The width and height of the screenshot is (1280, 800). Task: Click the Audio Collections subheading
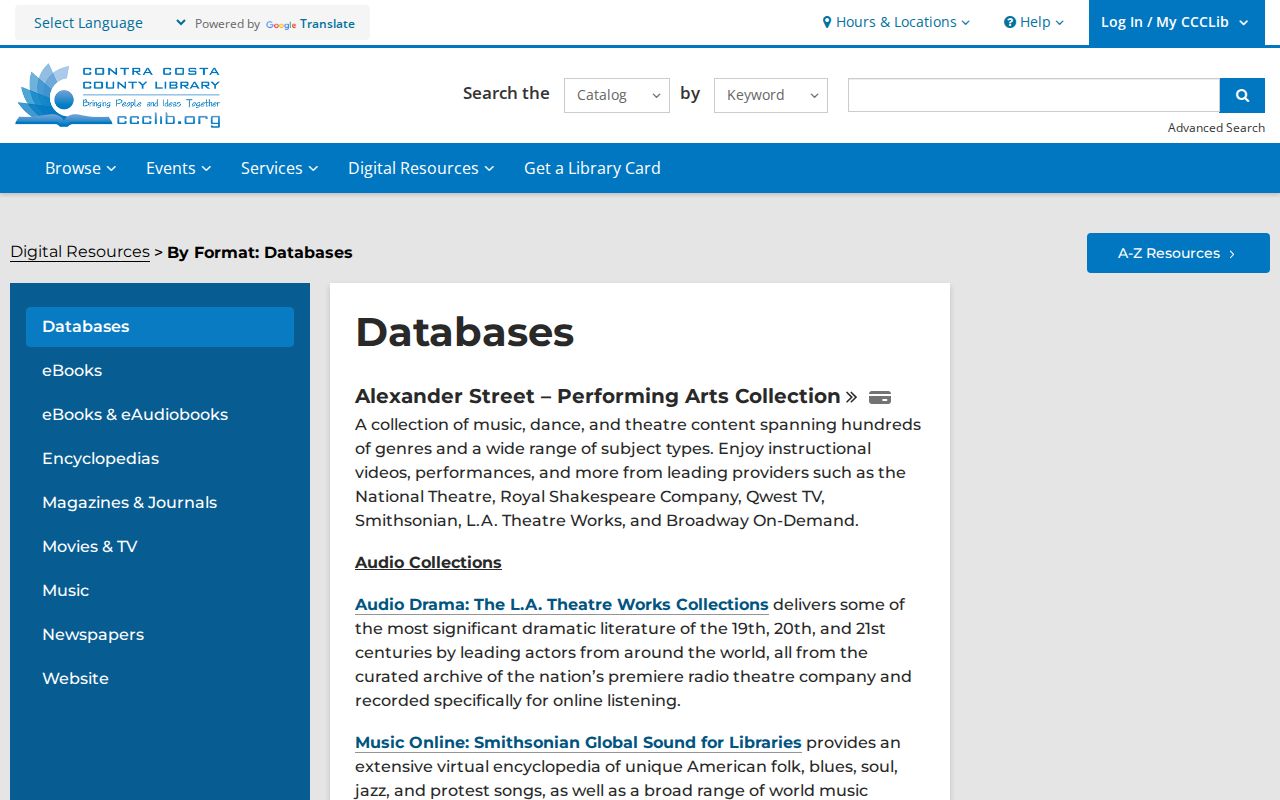(x=428, y=563)
